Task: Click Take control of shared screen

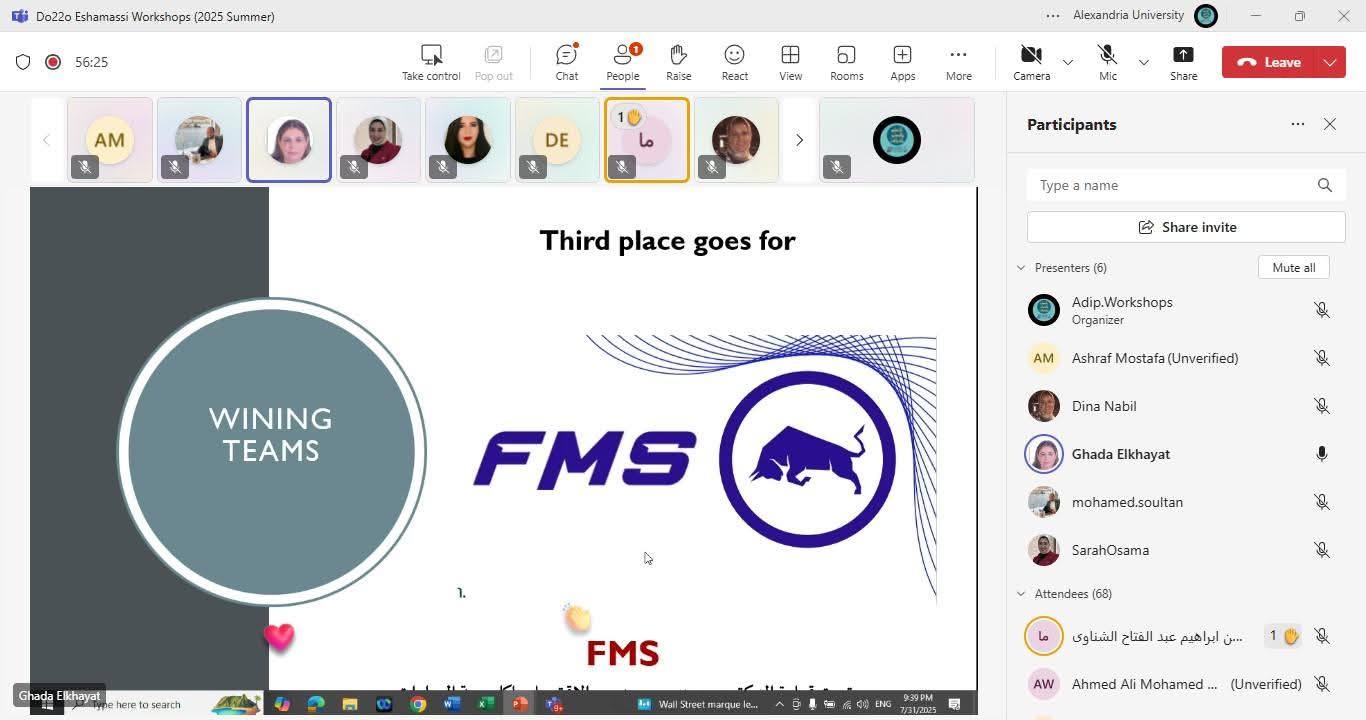Action: 431,62
